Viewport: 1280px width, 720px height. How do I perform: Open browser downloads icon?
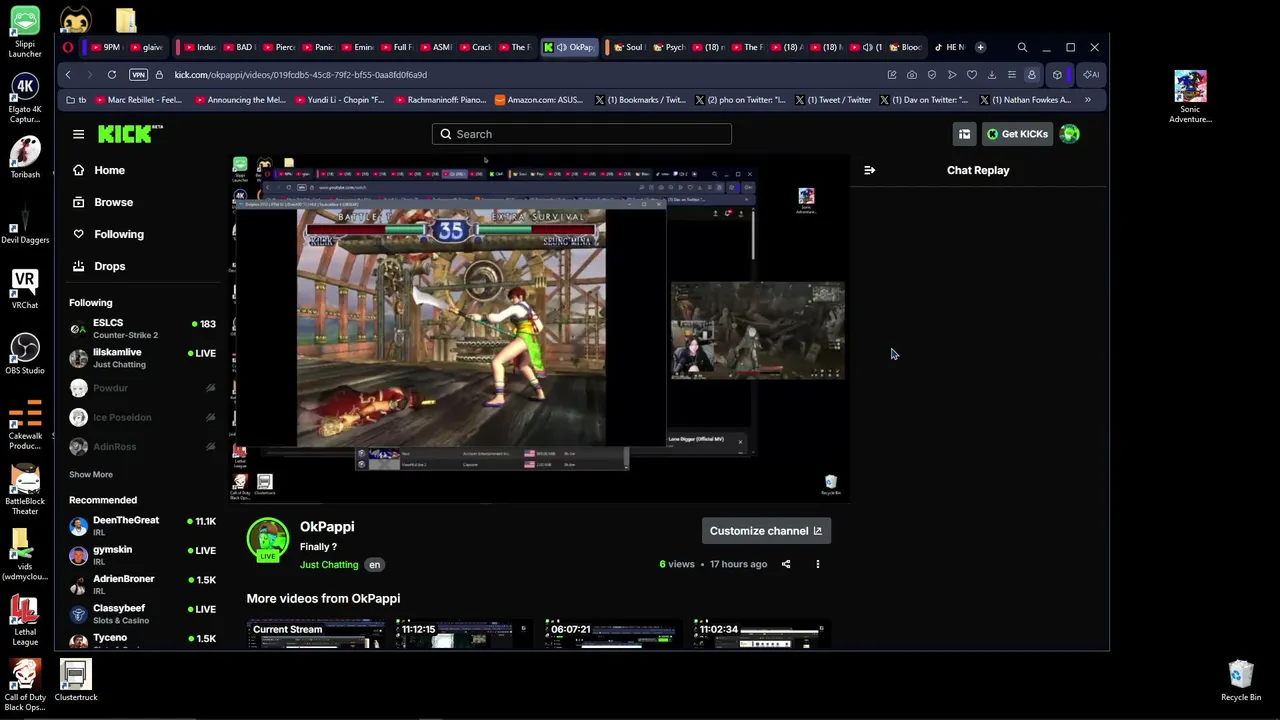click(x=992, y=75)
